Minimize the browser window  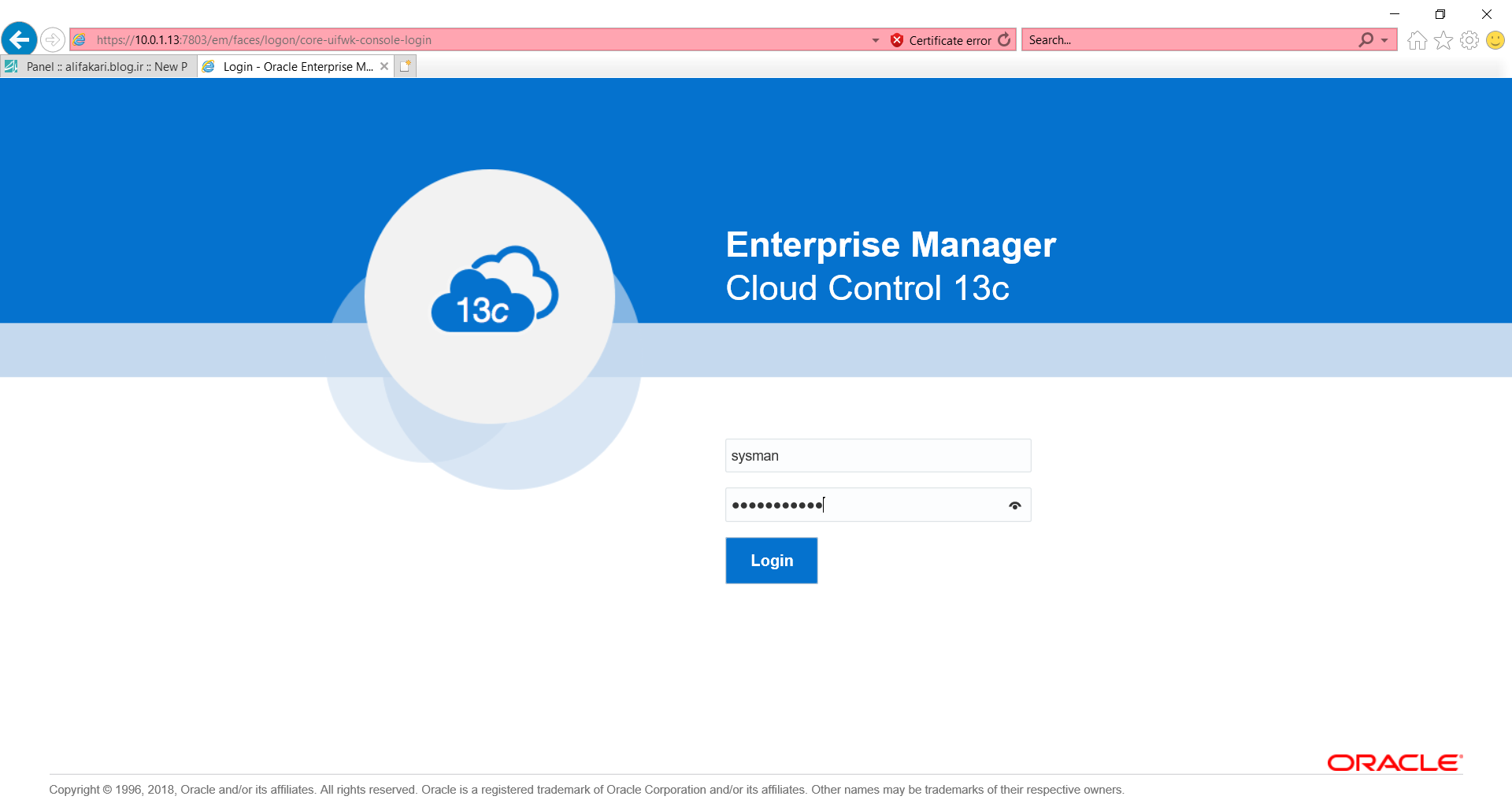tap(1394, 13)
